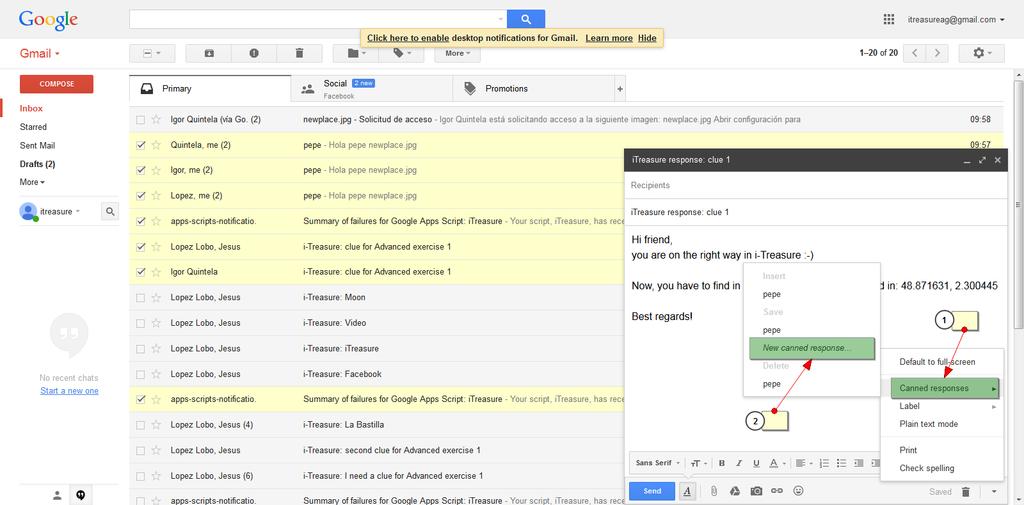Insert photo with the camera icon
This screenshot has height=505, width=1024.
pyautogui.click(x=756, y=491)
